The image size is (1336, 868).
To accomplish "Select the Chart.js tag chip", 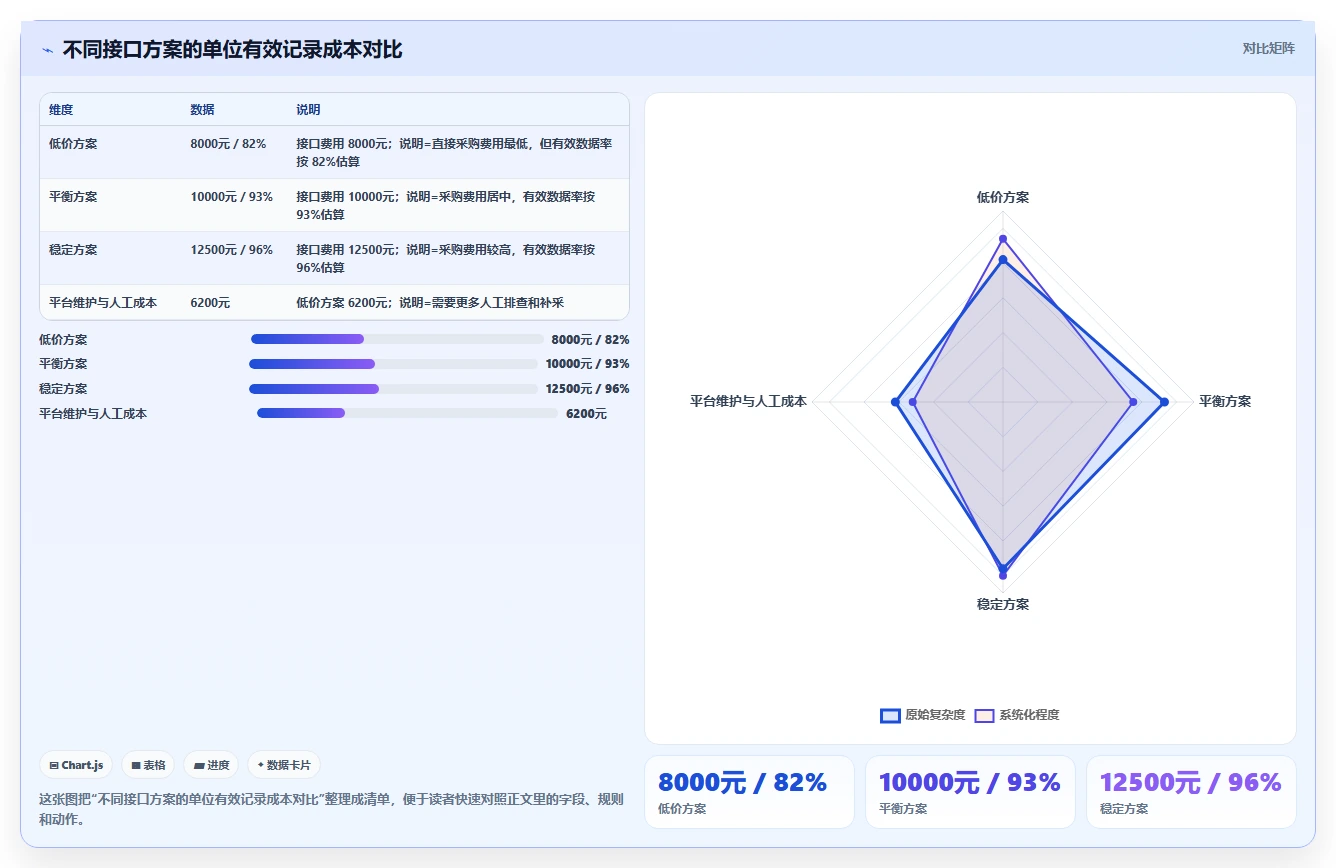I will tap(77, 765).
